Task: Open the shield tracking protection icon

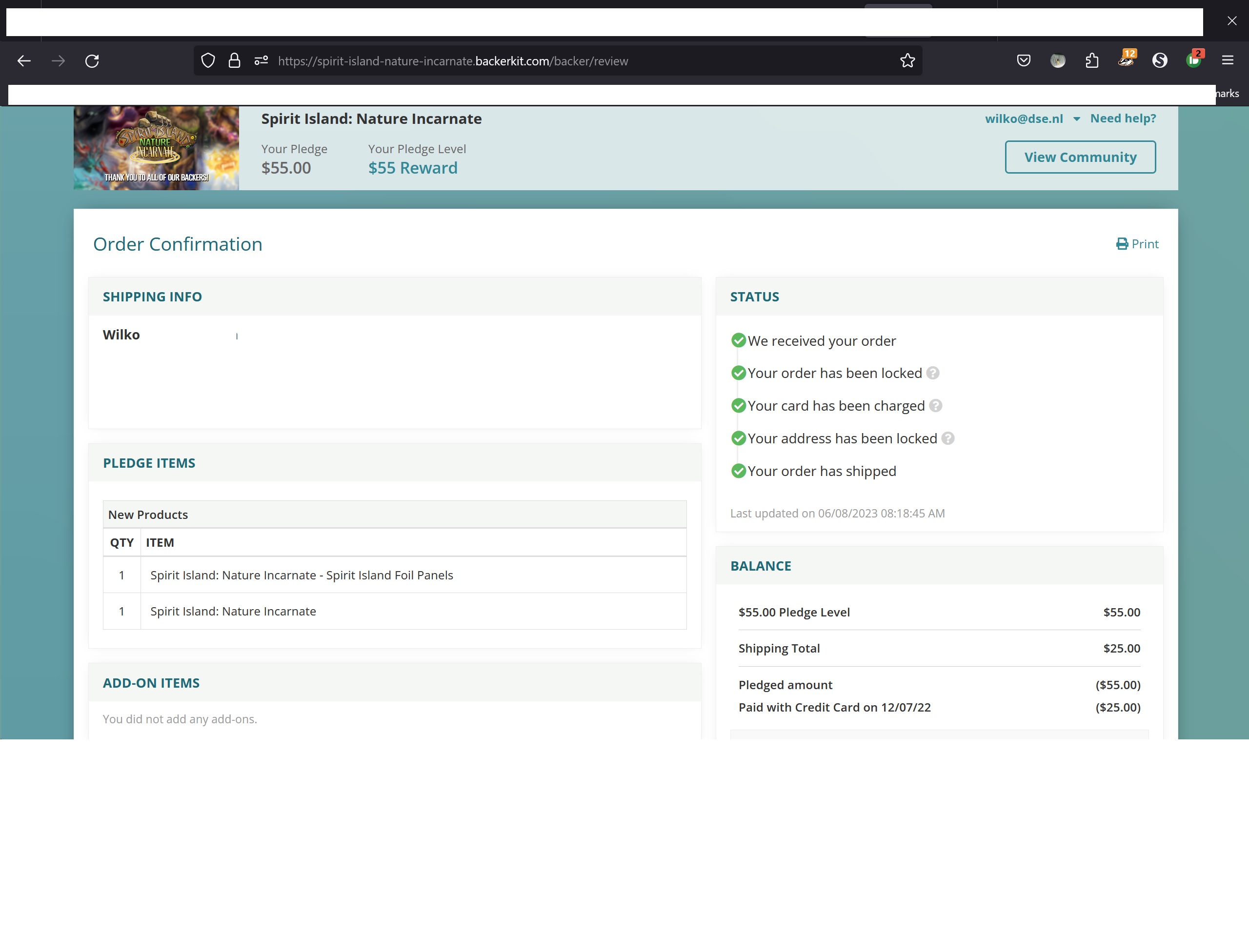Action: click(x=208, y=60)
